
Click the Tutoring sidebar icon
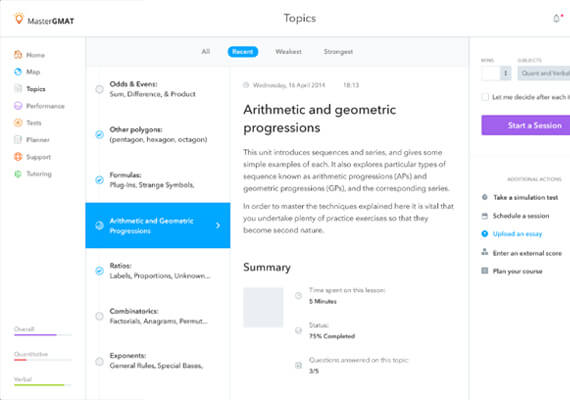point(18,174)
